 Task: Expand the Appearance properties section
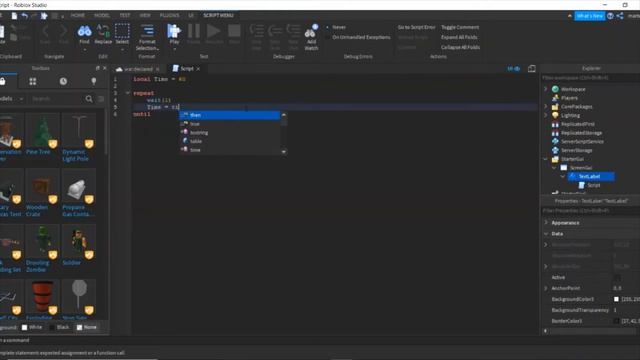pos(546,223)
